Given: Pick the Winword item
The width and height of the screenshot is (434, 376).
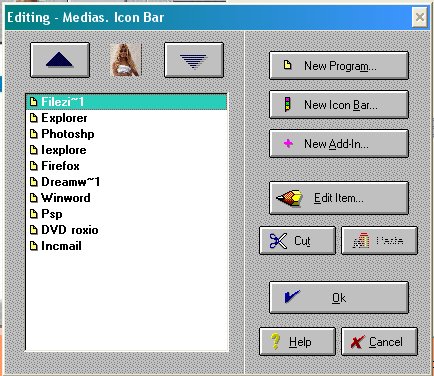Looking at the screenshot, I should 126,198.
